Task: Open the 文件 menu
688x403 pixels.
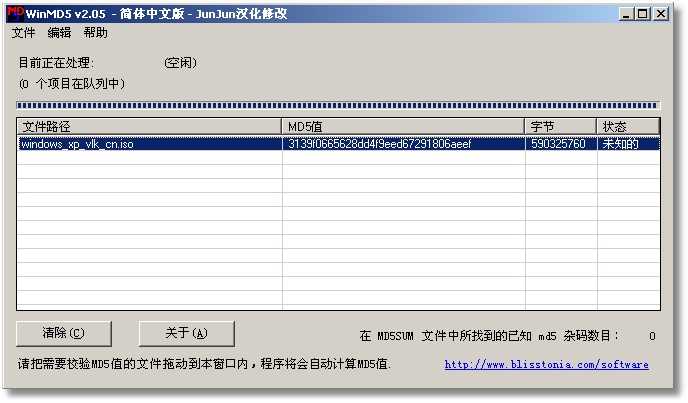Action: click(x=23, y=33)
